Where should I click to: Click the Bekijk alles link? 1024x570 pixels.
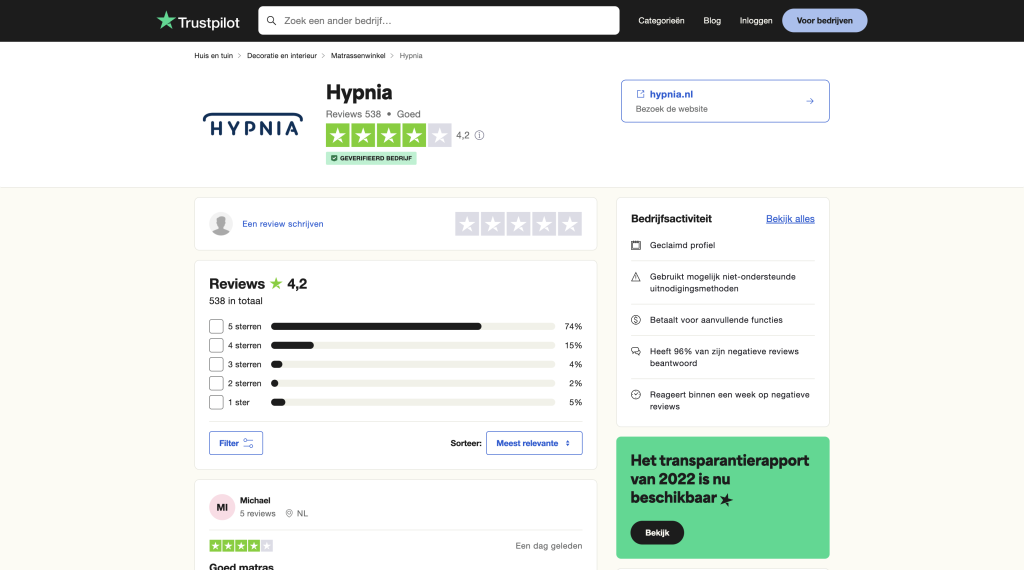790,219
